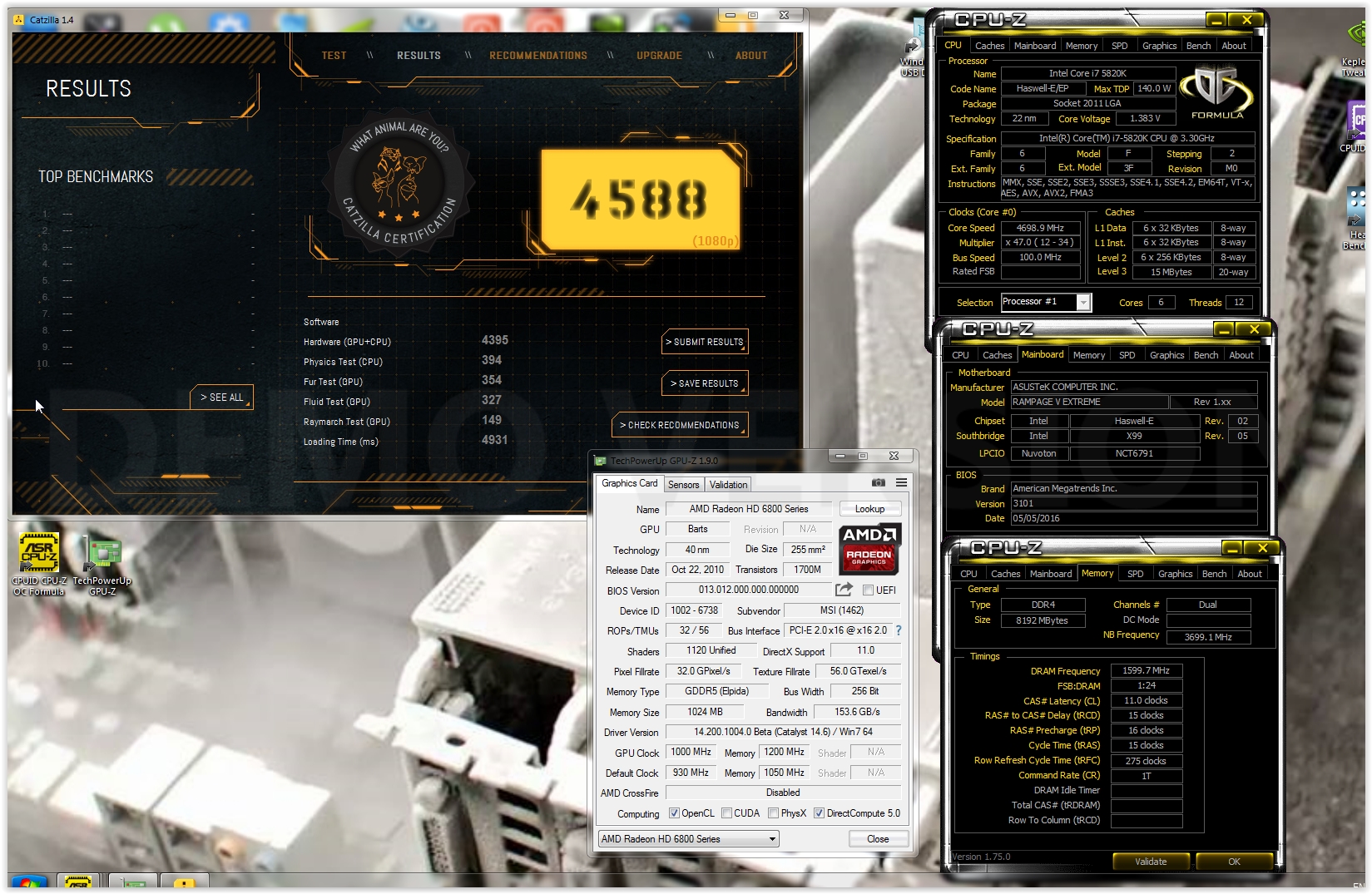Click the OC Formula logo in CPU-Z

[1216, 91]
